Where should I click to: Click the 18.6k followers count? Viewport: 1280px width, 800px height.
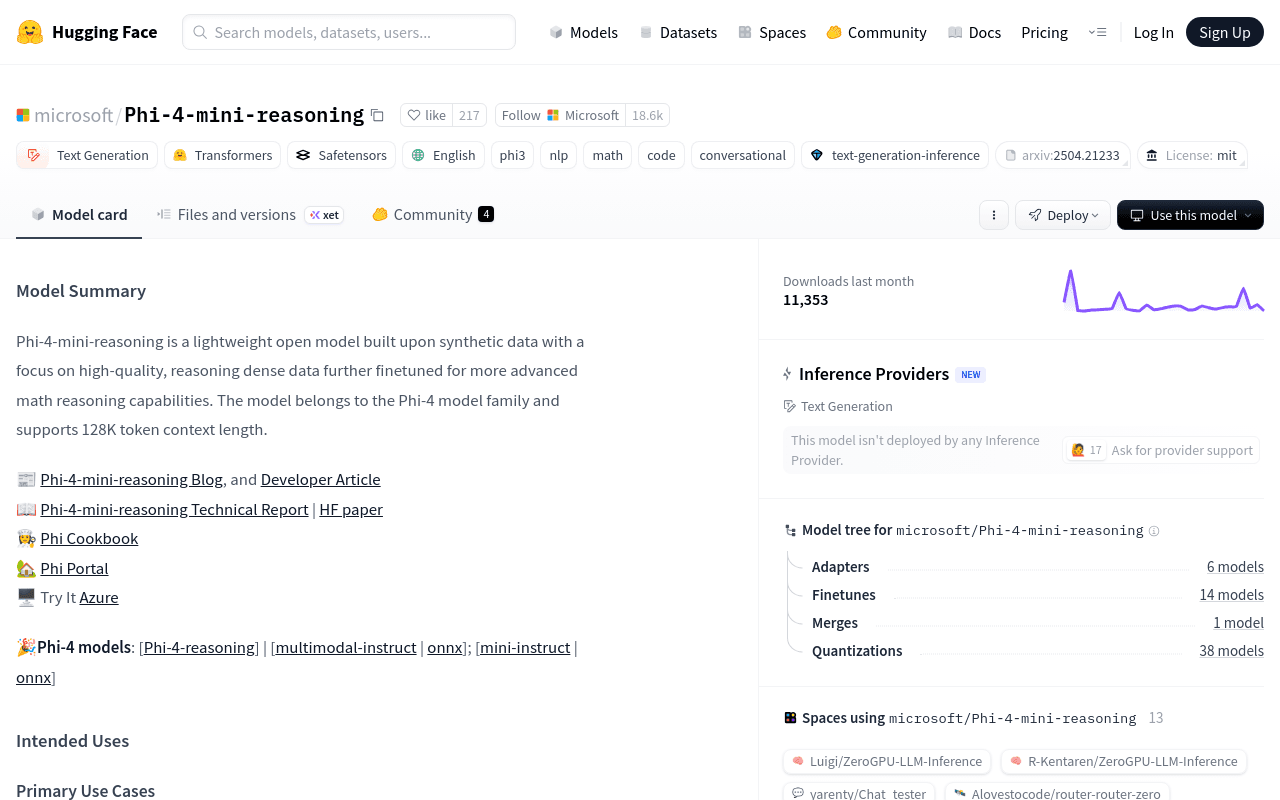pos(647,115)
